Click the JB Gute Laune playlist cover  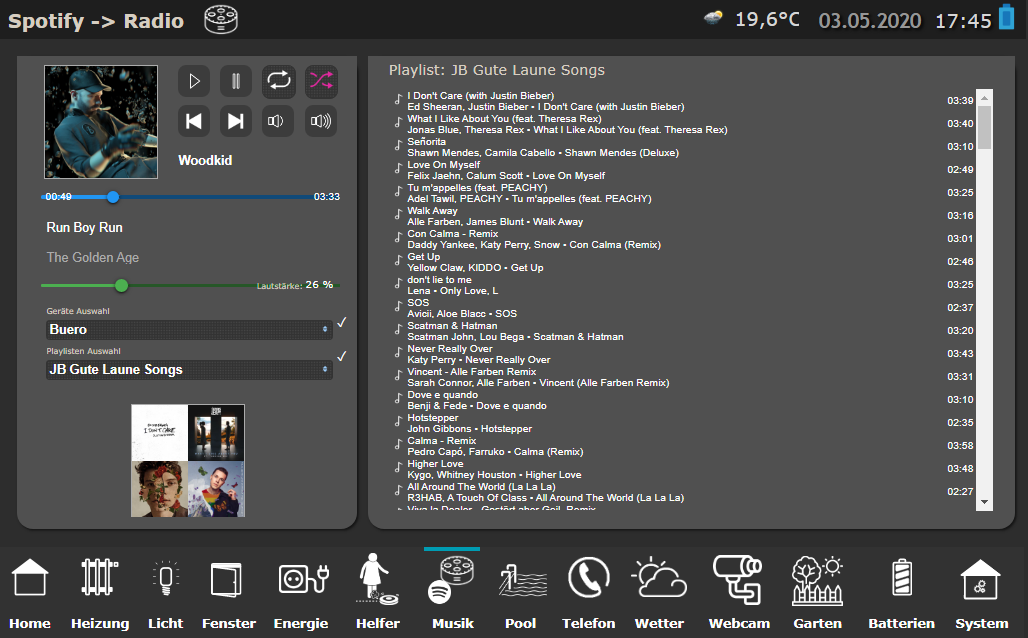(188, 460)
